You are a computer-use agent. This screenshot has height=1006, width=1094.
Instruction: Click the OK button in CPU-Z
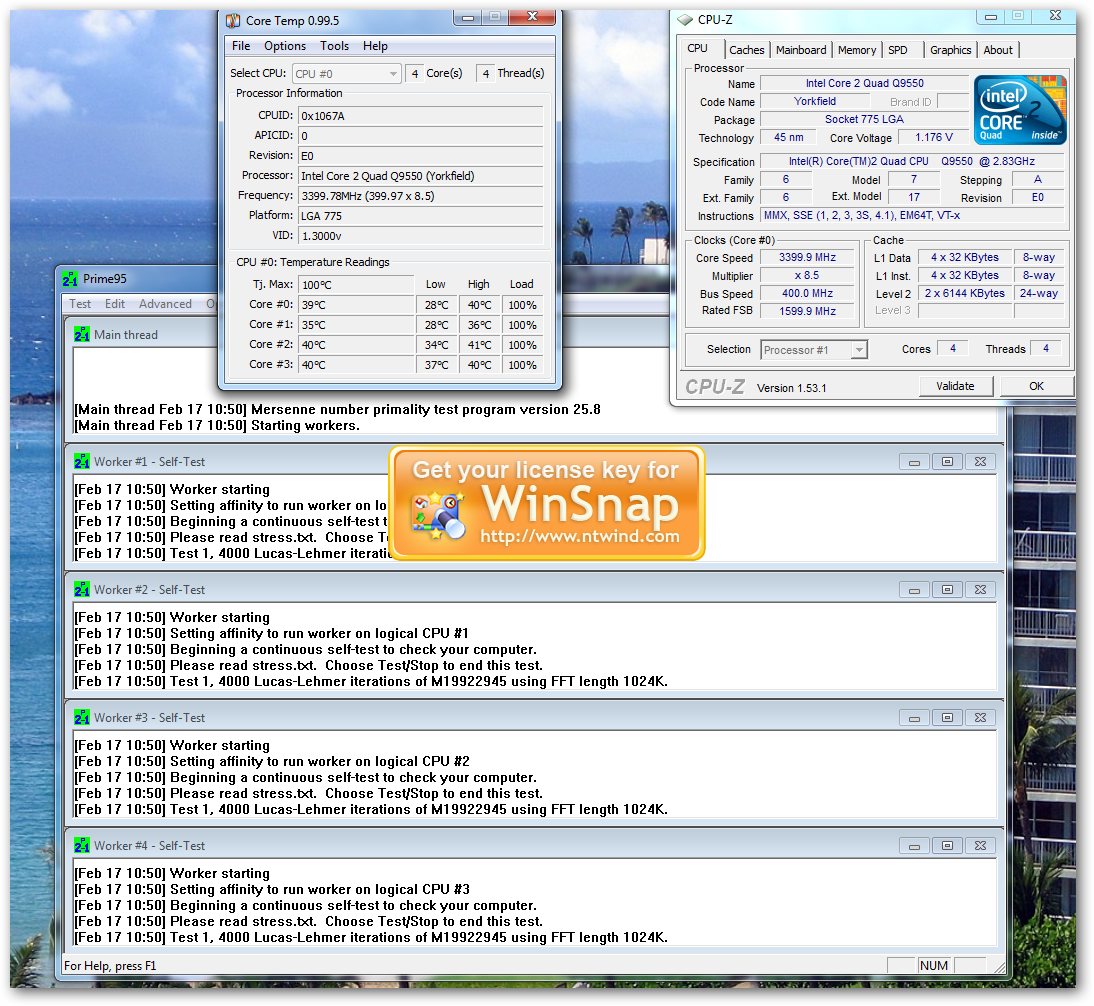[x=1035, y=386]
